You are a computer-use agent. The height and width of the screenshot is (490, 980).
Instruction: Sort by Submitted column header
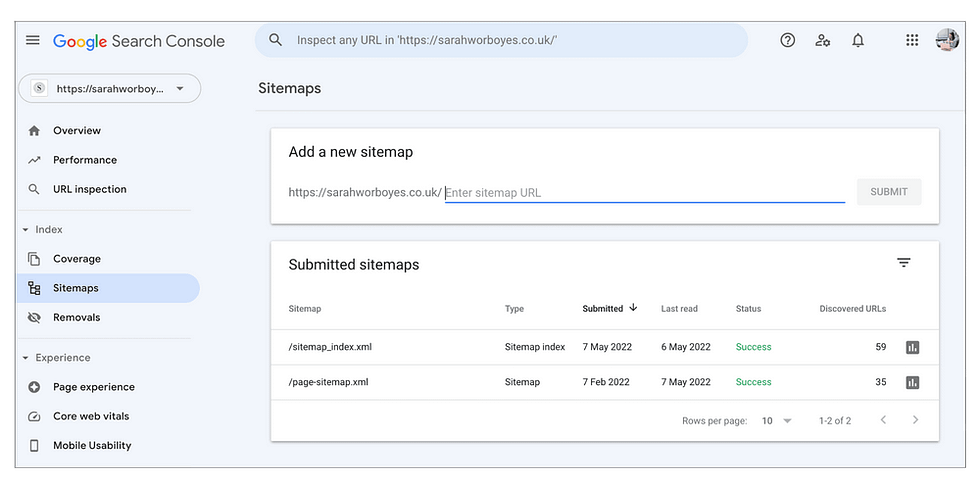coord(609,309)
